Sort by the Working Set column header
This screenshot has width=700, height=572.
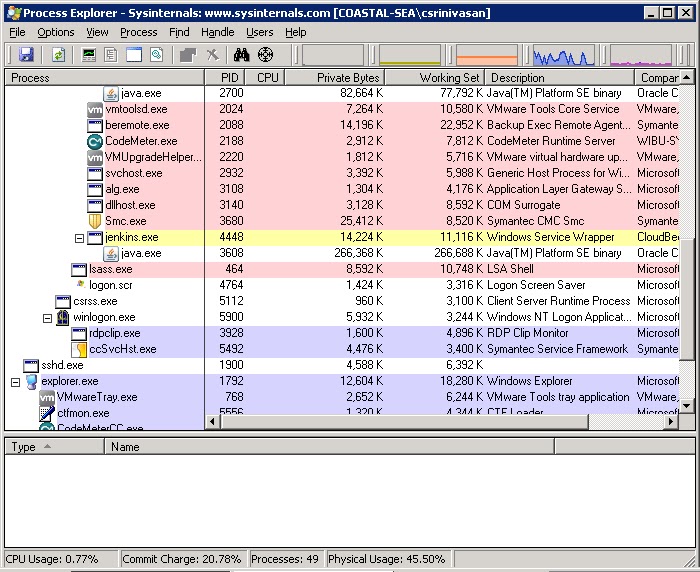click(435, 78)
